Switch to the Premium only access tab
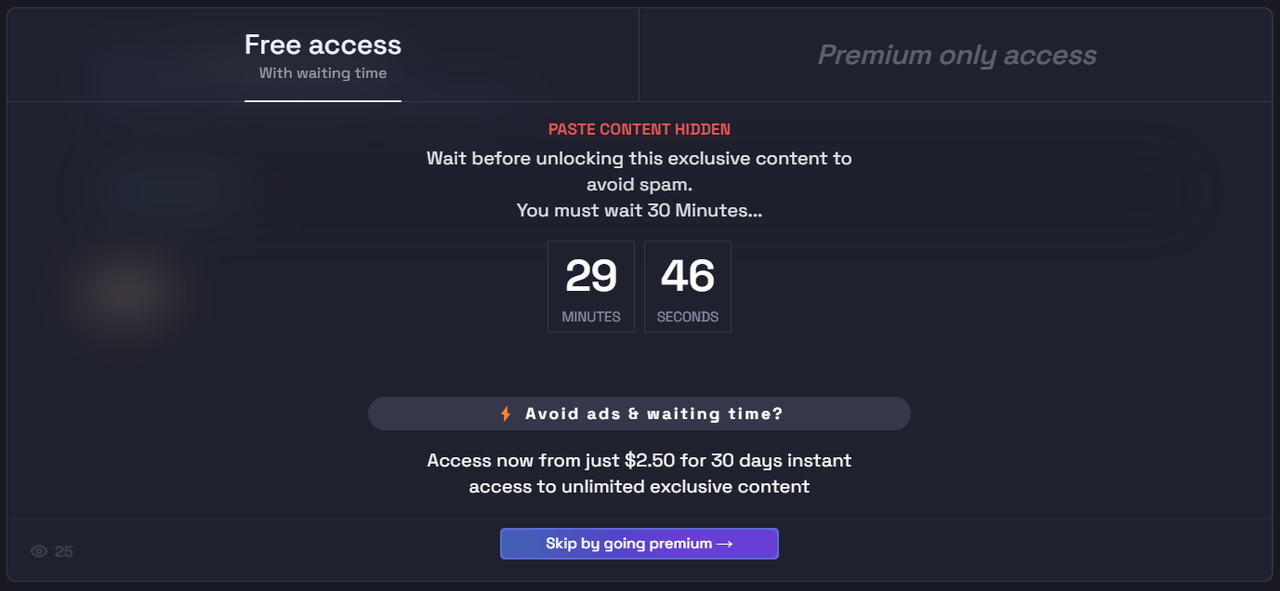 pos(957,55)
